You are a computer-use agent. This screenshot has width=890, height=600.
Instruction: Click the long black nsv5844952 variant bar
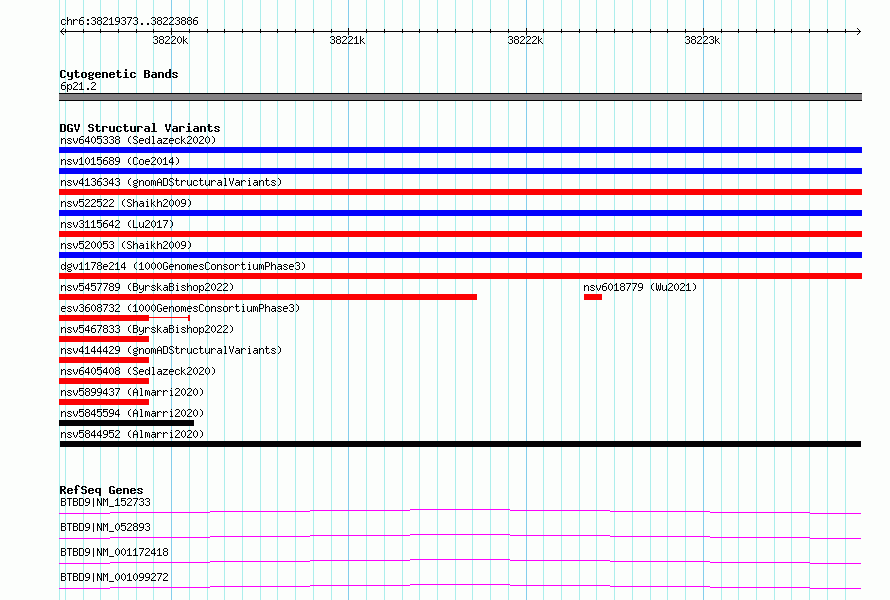point(460,444)
